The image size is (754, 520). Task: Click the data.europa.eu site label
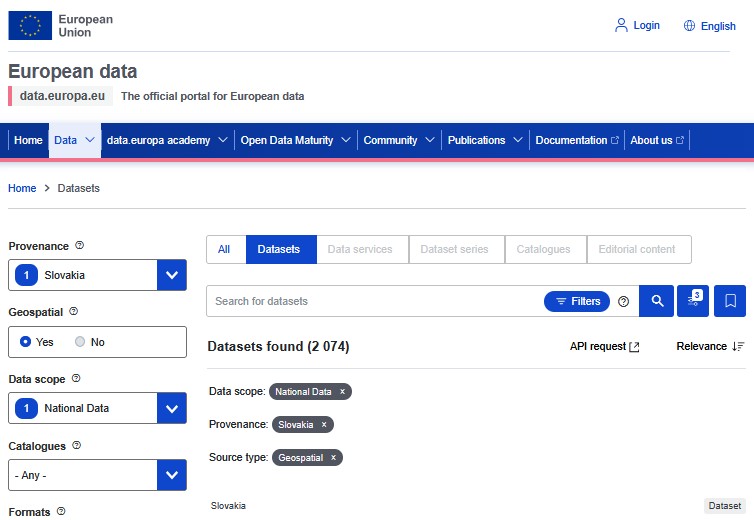click(x=62, y=96)
